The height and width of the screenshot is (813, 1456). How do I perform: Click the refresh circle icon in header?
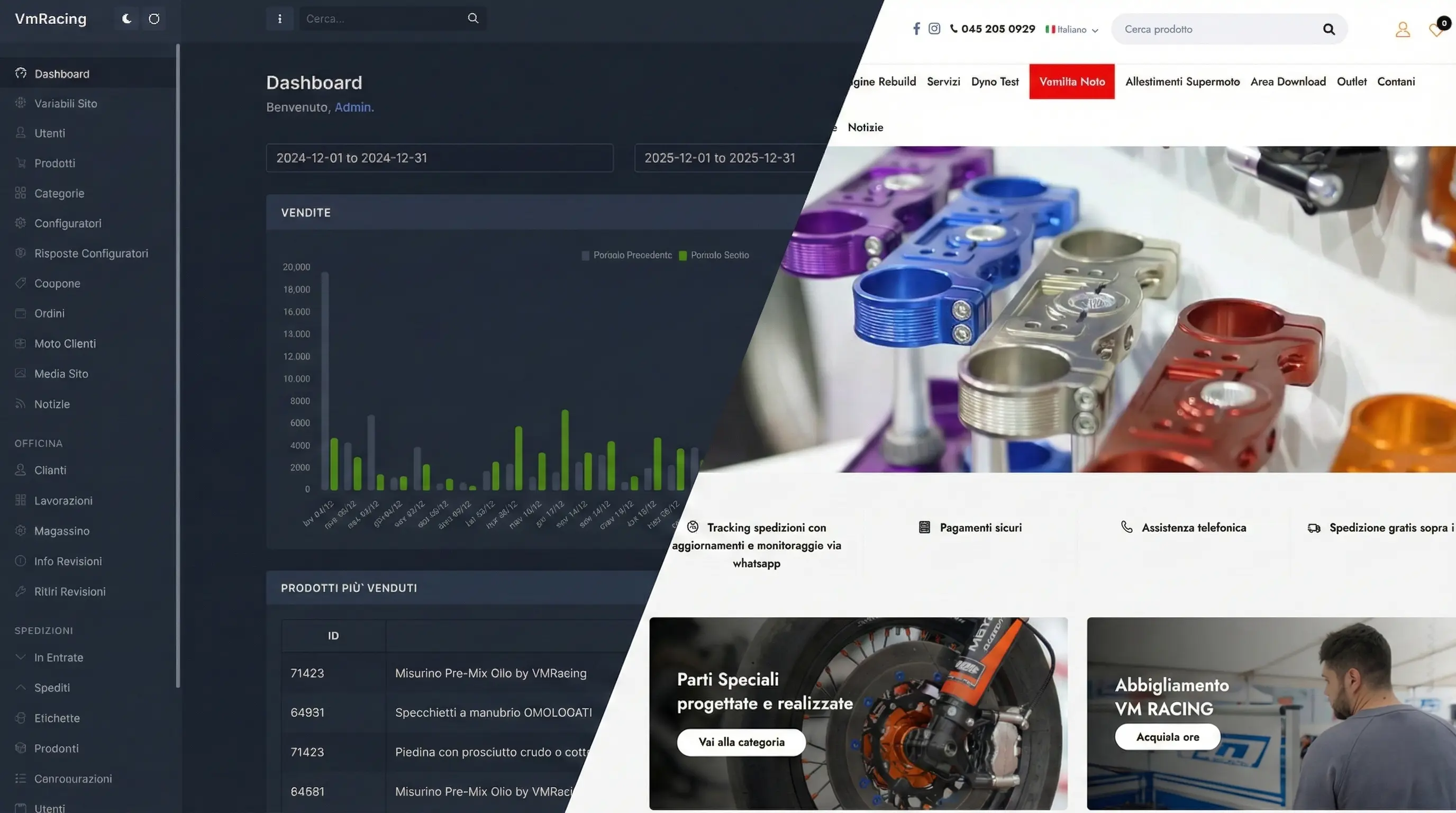click(x=154, y=19)
